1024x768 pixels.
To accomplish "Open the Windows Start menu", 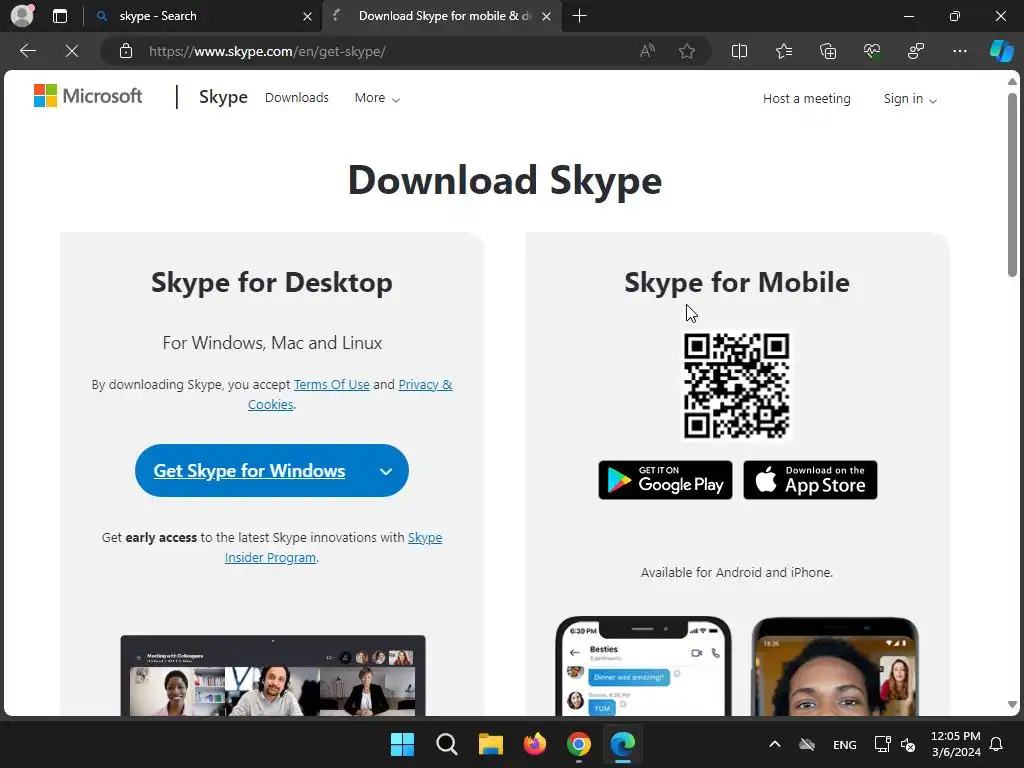I will click(402, 744).
